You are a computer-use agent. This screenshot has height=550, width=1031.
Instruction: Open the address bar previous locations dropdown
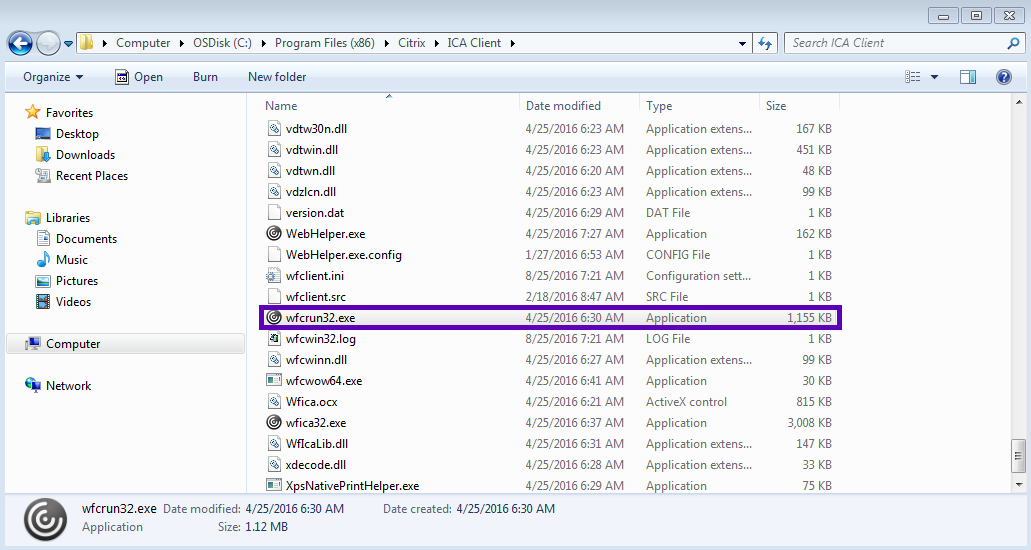tap(742, 43)
